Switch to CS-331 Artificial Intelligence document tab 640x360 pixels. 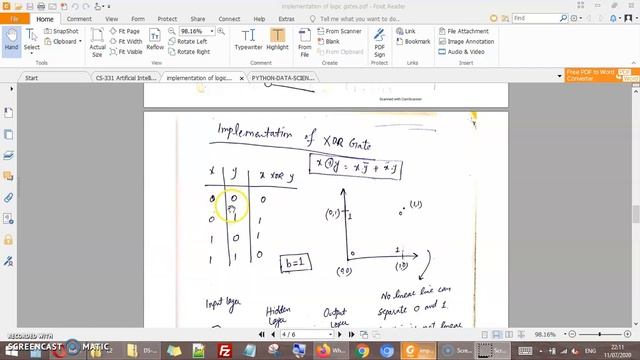point(126,78)
